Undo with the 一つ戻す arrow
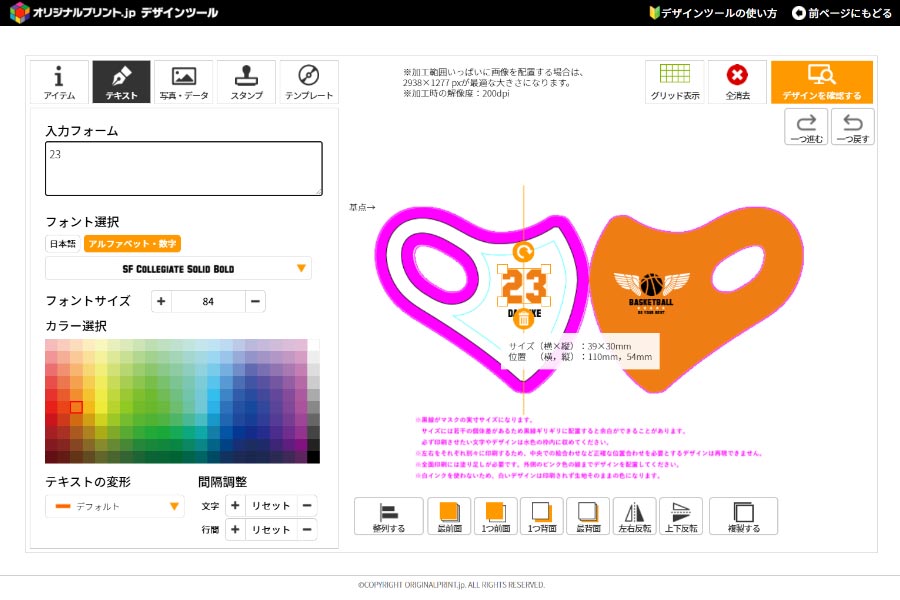 coord(852,127)
